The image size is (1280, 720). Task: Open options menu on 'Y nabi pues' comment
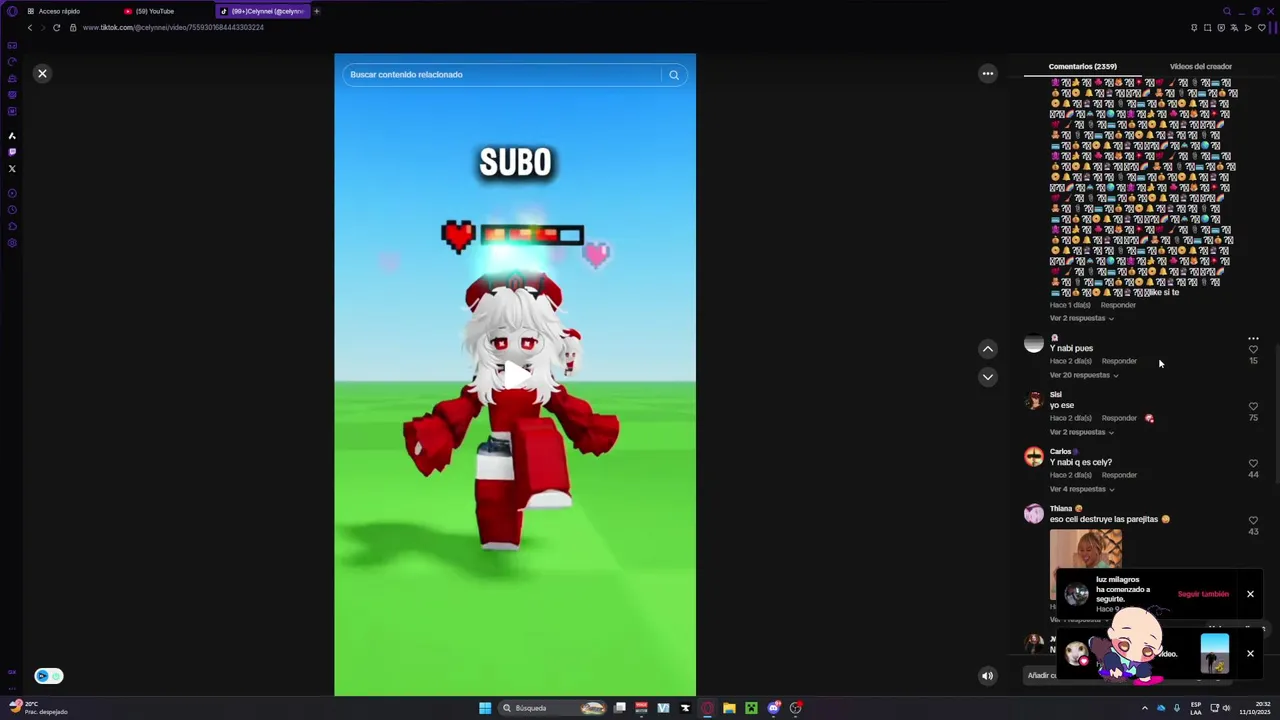pos(1253,339)
